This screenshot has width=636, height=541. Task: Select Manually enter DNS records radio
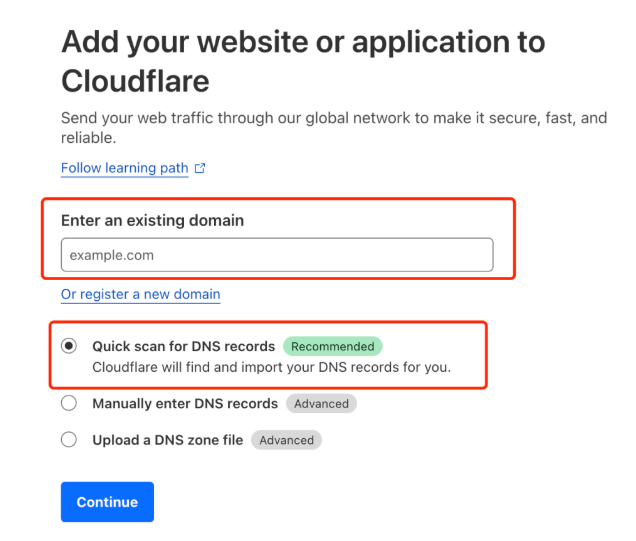tap(69, 403)
